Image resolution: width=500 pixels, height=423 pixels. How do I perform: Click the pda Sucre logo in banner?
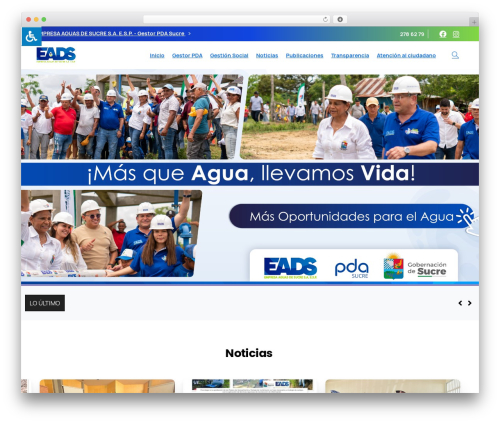(352, 268)
